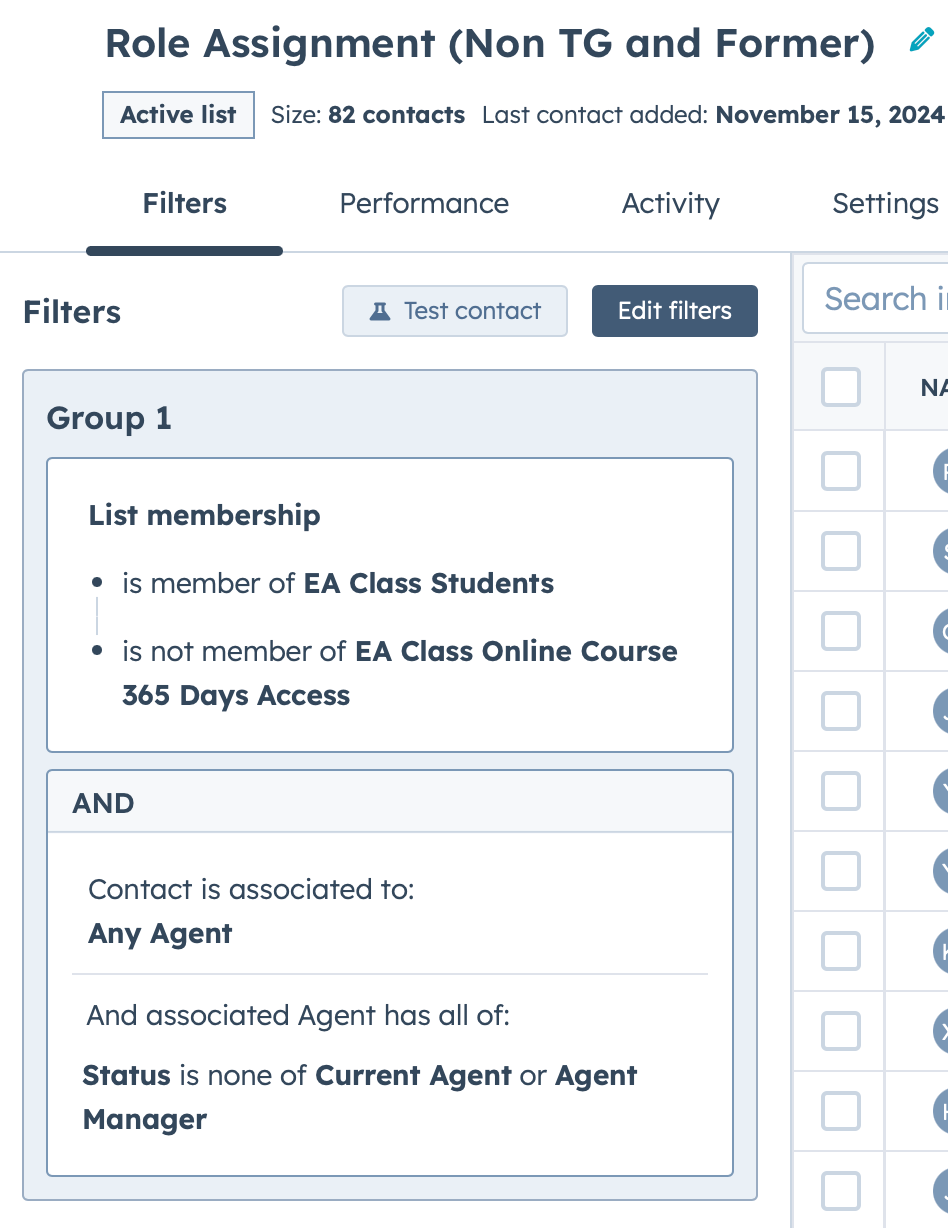Toggle the select-all checkbox in table header
This screenshot has height=1228, width=948.
click(841, 387)
